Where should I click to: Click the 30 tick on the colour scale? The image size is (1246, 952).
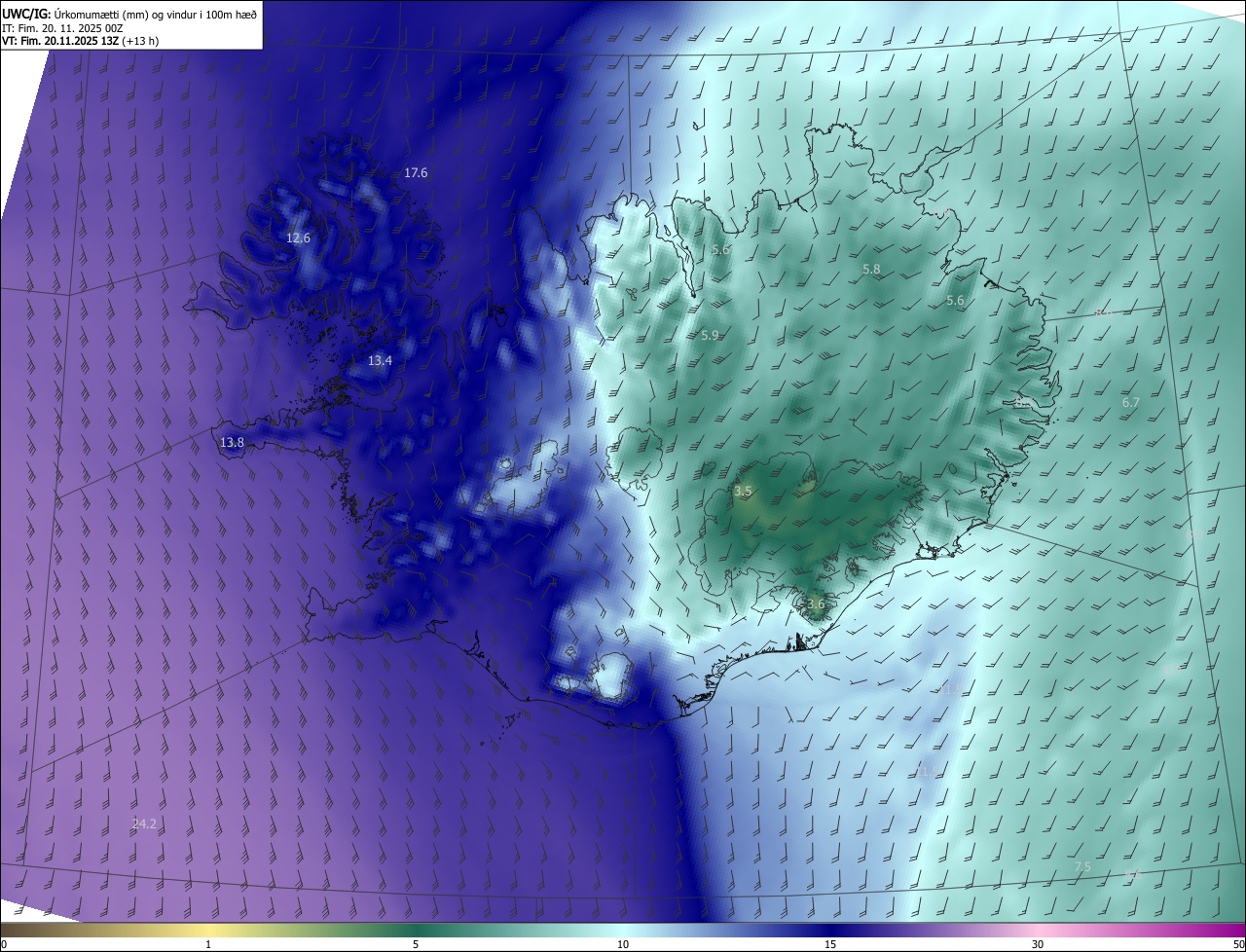point(1038,944)
